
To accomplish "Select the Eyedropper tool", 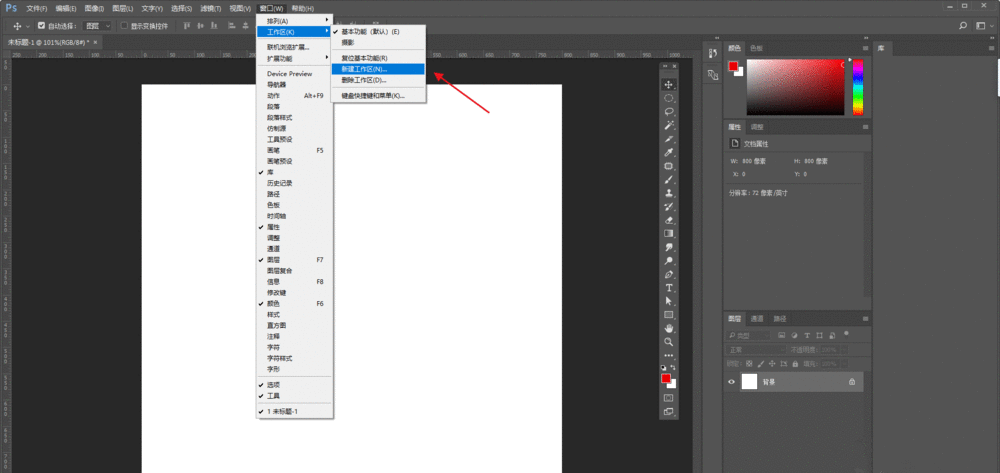I will pyautogui.click(x=669, y=152).
